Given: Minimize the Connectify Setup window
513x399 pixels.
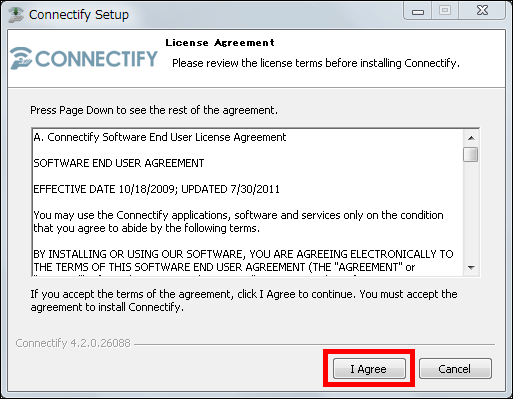Looking at the screenshot, I should (418, 11).
